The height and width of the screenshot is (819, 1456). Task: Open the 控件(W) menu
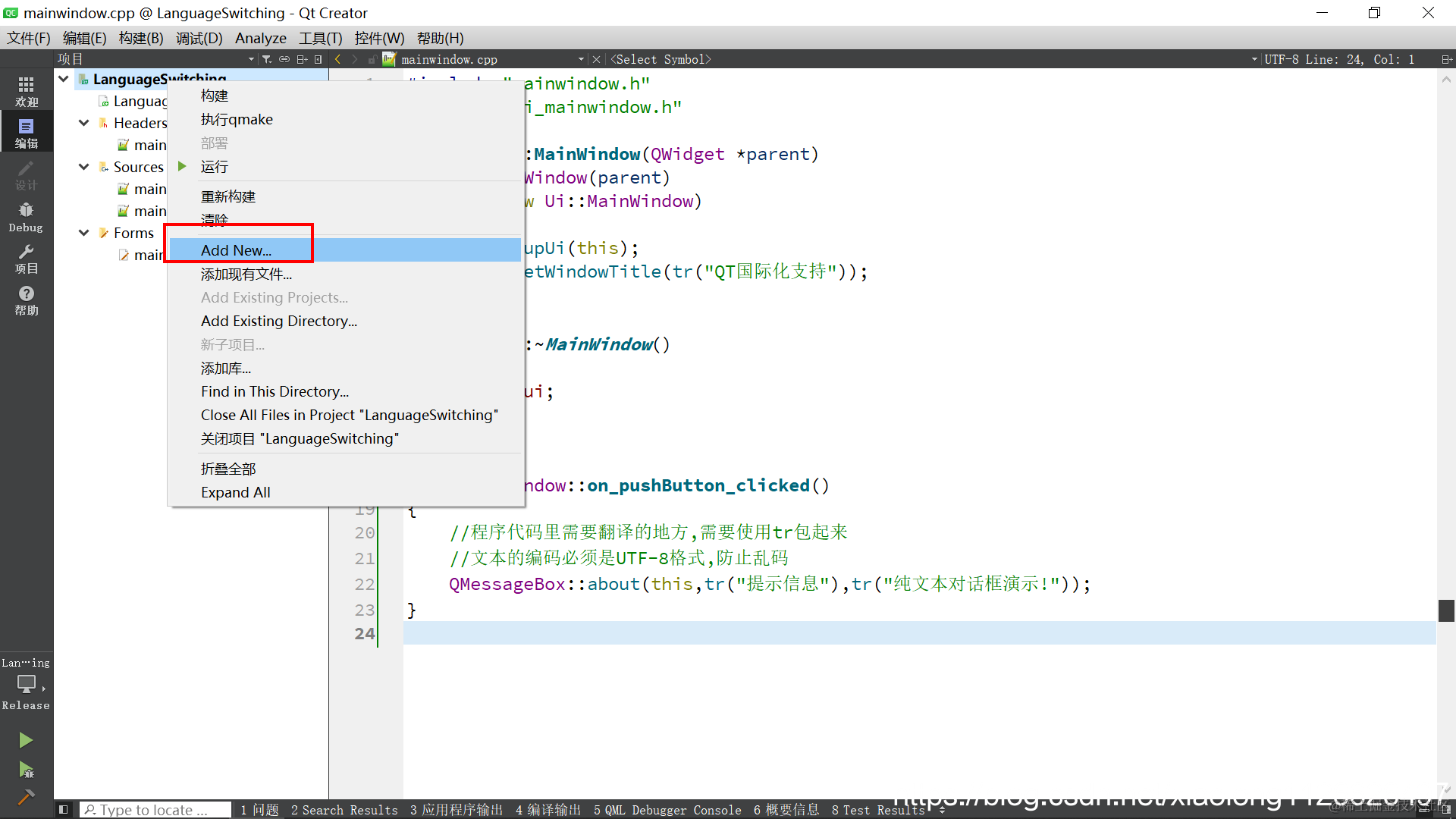point(379,38)
